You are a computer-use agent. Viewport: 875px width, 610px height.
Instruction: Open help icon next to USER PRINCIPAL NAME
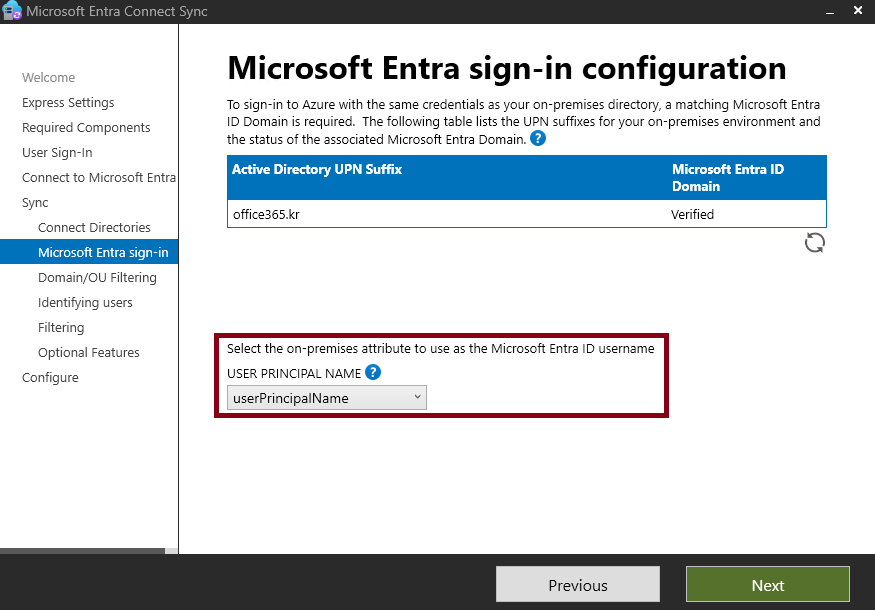click(373, 372)
